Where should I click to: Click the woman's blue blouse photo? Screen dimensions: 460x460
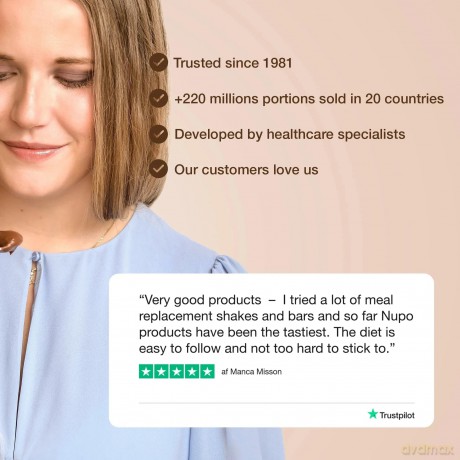[x=100, y=333]
